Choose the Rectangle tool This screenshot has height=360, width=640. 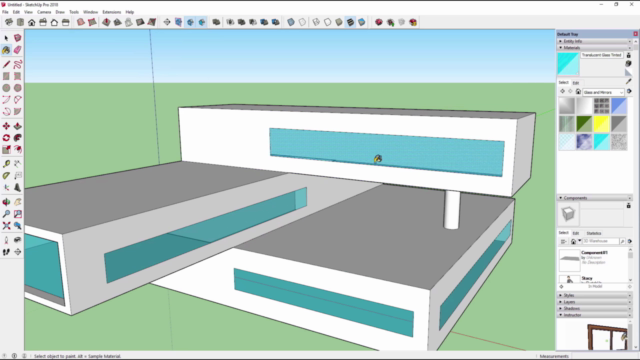[6, 76]
